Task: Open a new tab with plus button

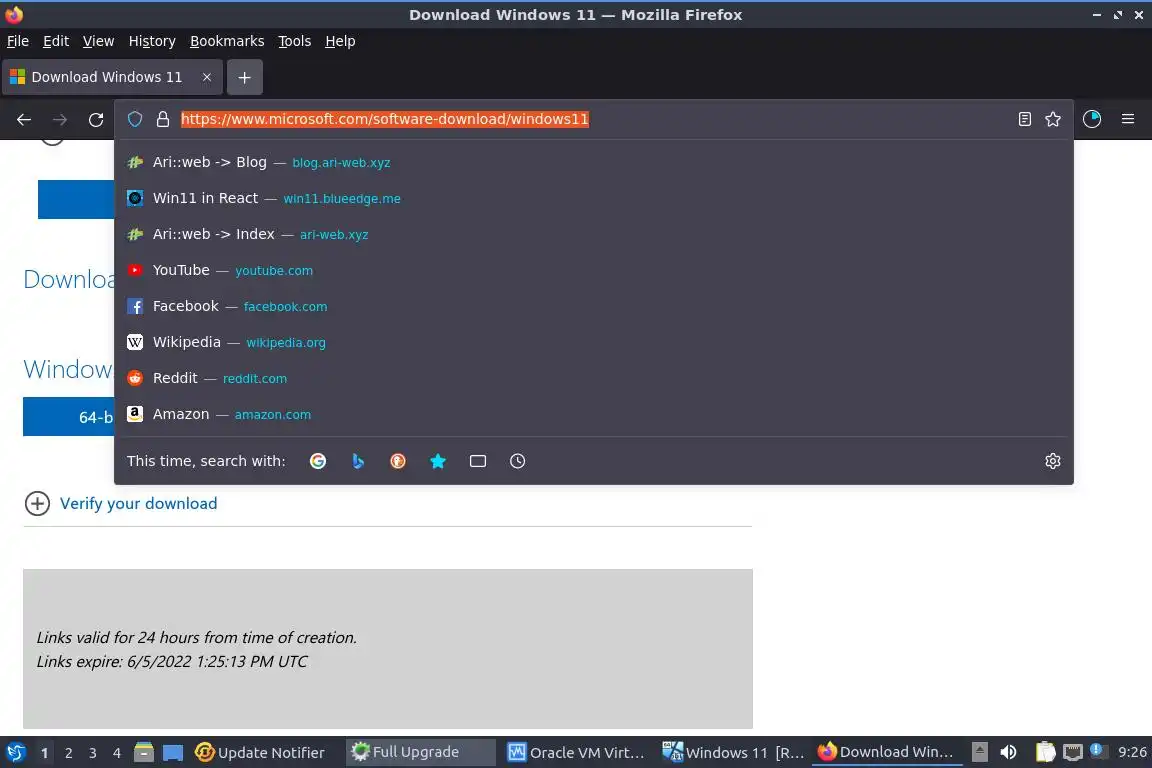Action: [245, 77]
